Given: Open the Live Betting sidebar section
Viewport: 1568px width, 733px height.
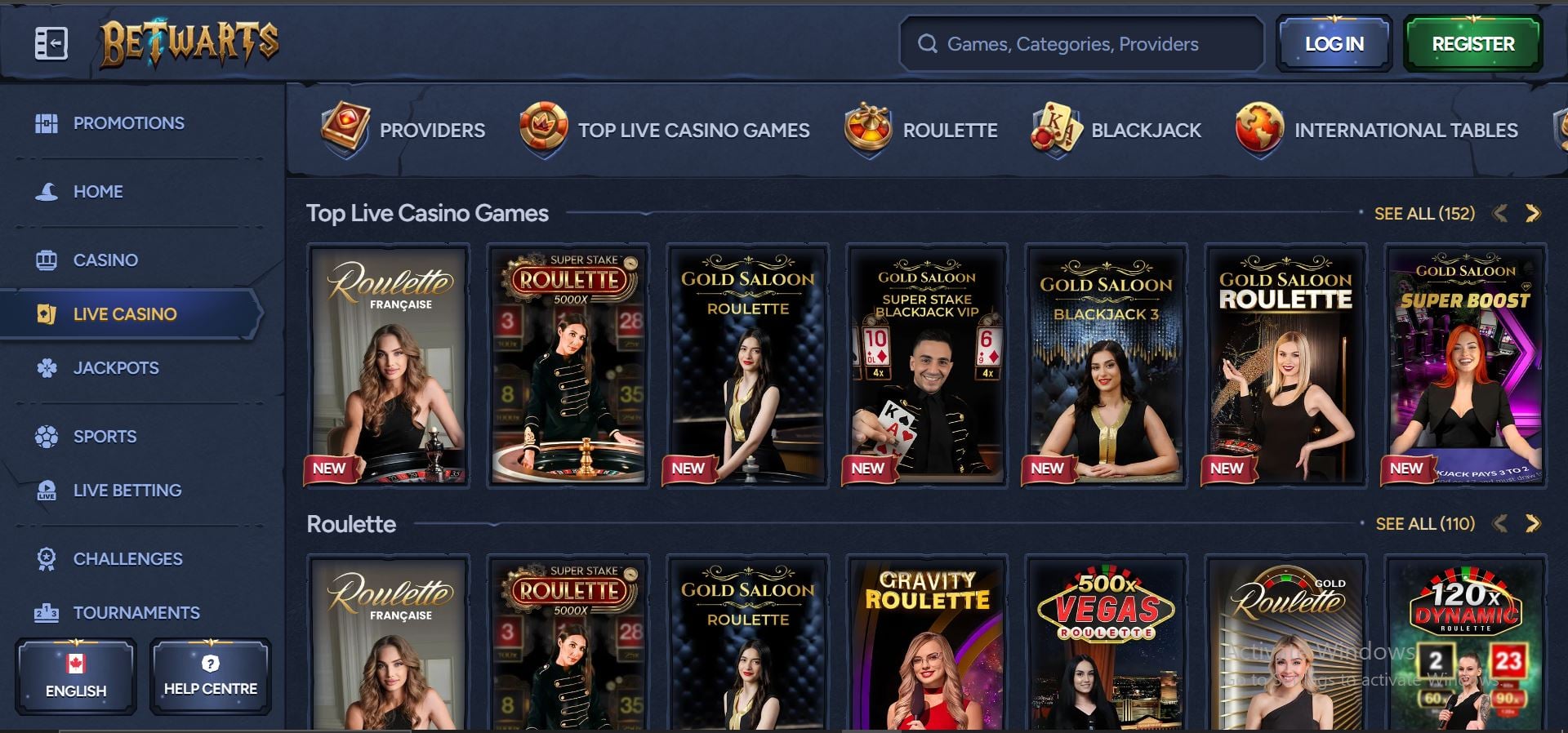Looking at the screenshot, I should (127, 491).
